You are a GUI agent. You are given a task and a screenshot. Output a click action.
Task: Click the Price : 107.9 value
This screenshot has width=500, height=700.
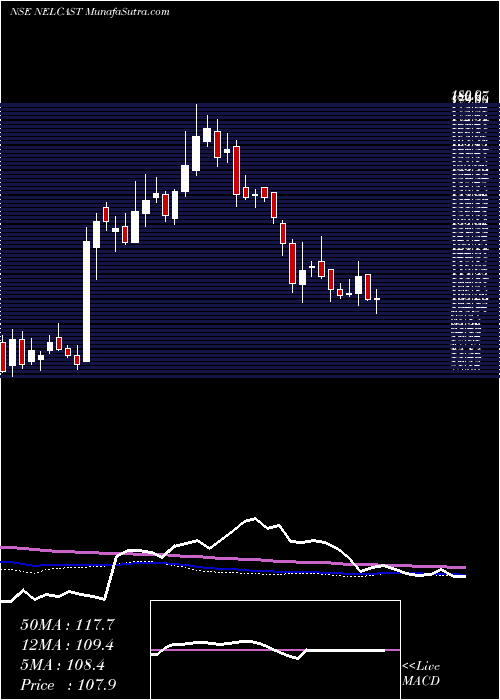[x=68, y=685]
